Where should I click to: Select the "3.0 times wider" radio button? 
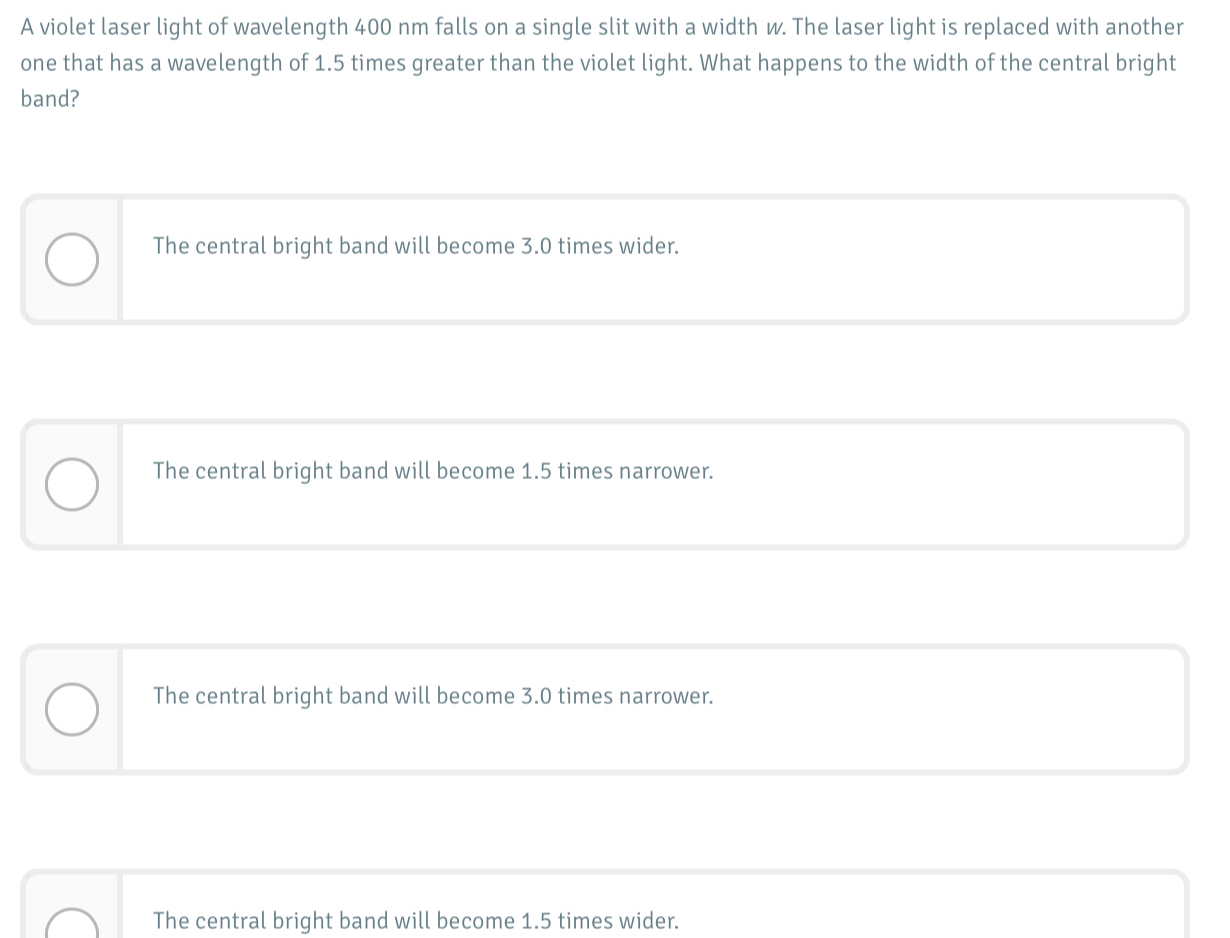point(72,260)
